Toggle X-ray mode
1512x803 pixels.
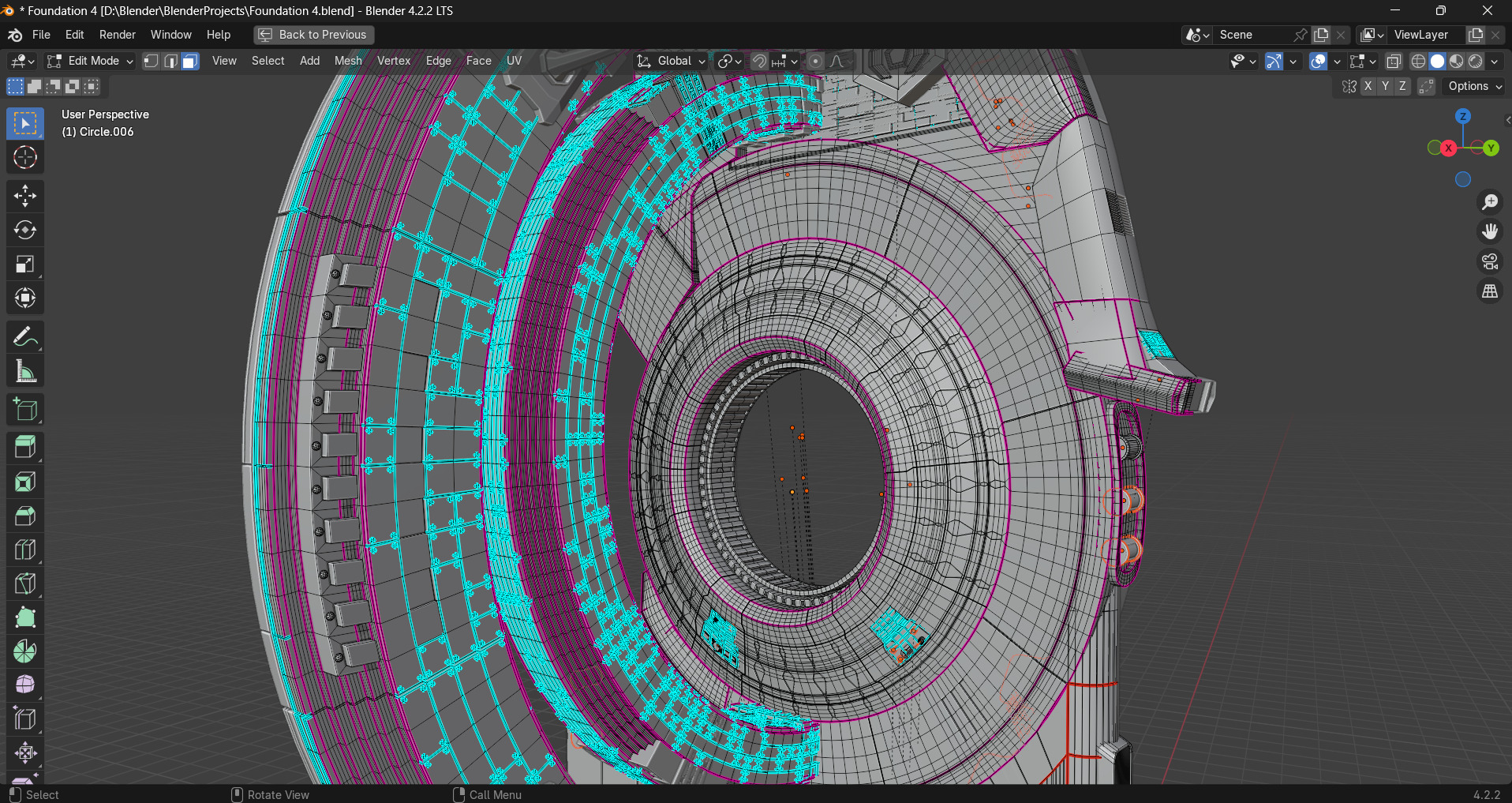1394,61
